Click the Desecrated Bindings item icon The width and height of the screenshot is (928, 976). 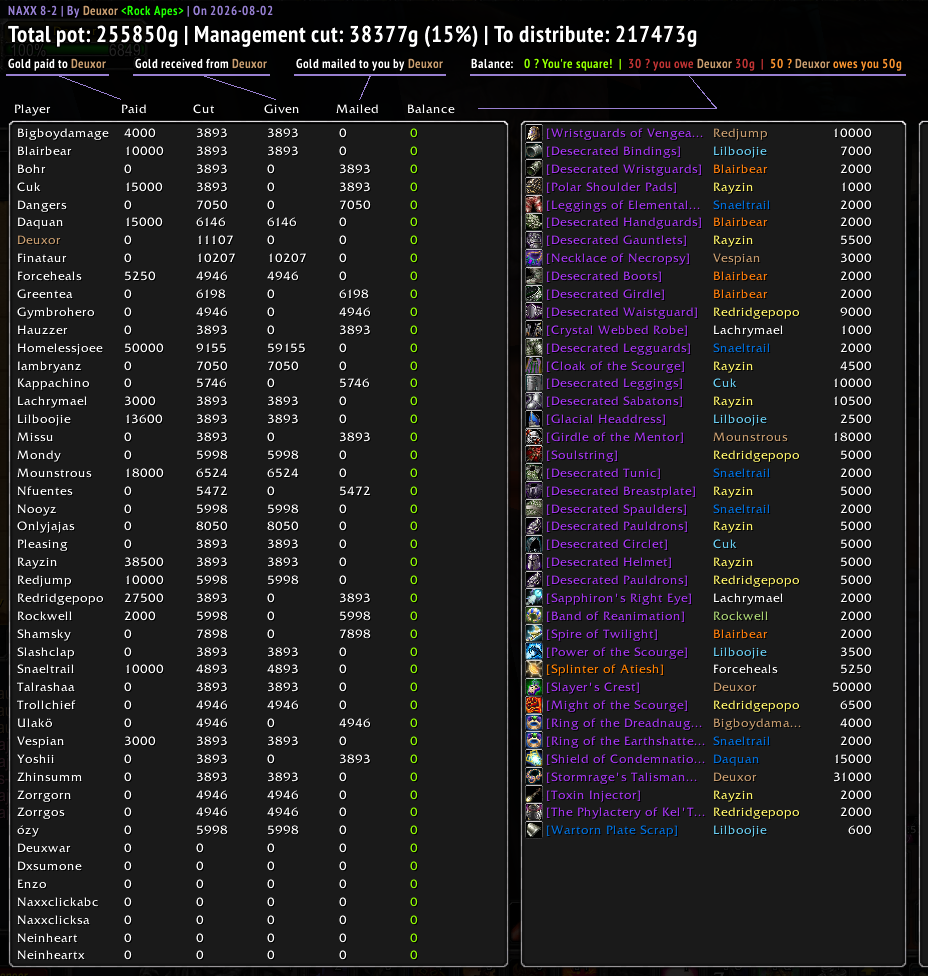click(x=534, y=151)
